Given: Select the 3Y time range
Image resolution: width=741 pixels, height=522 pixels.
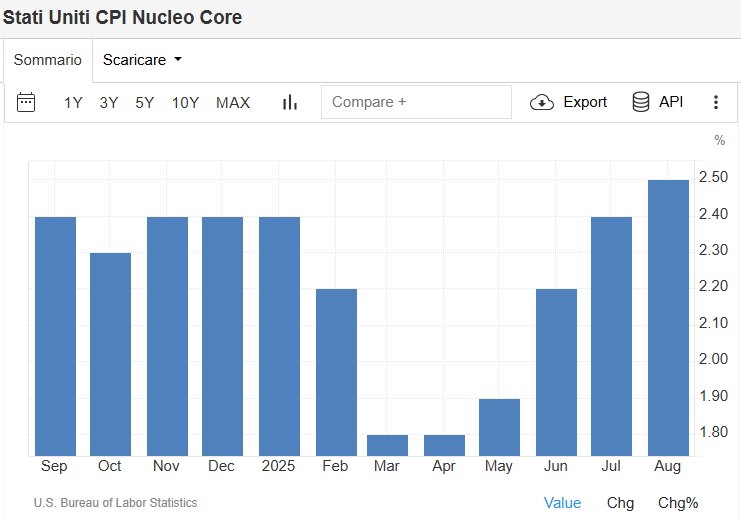Looking at the screenshot, I should [x=109, y=103].
